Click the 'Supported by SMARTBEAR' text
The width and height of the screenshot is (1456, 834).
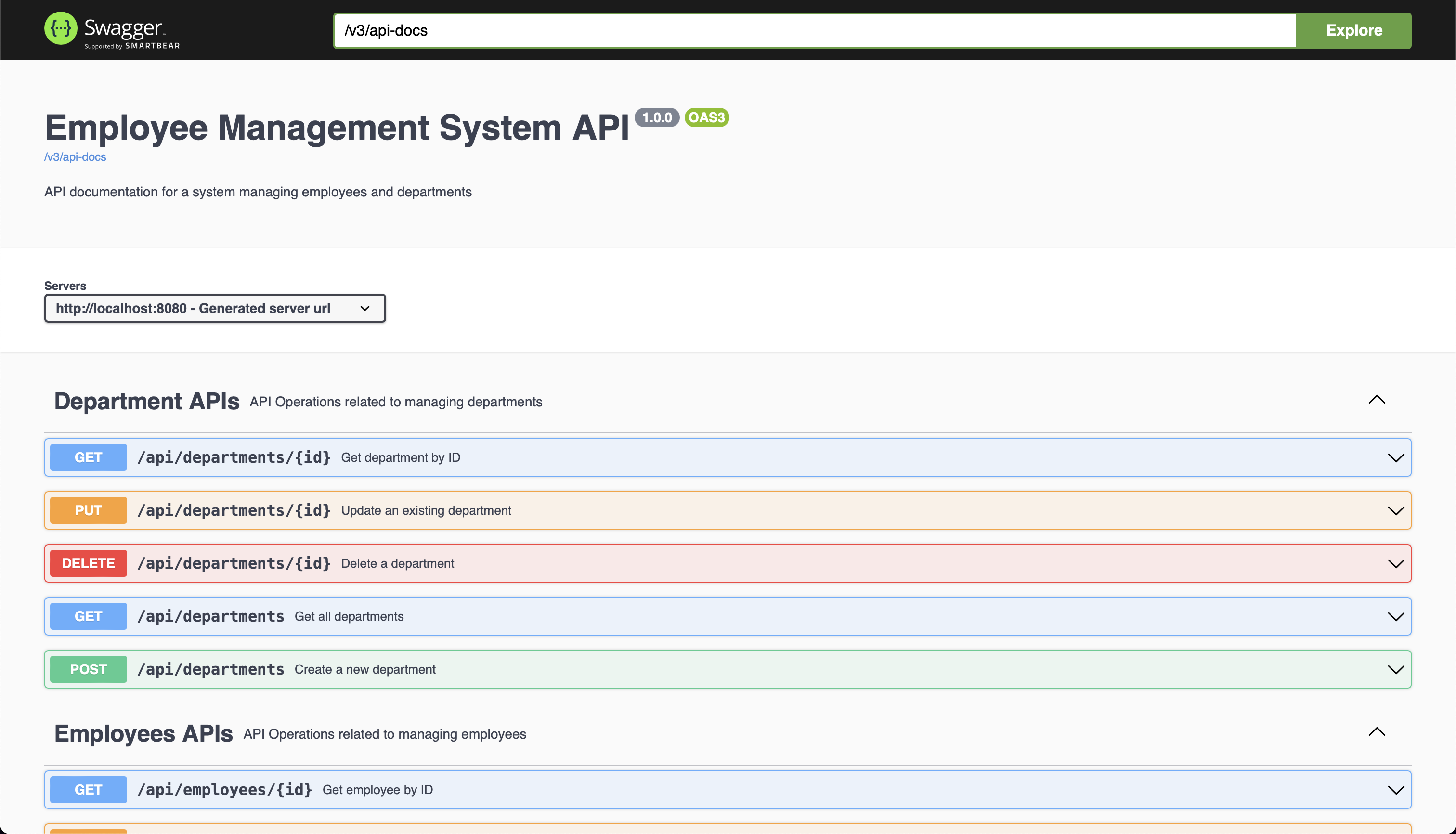pos(132,46)
